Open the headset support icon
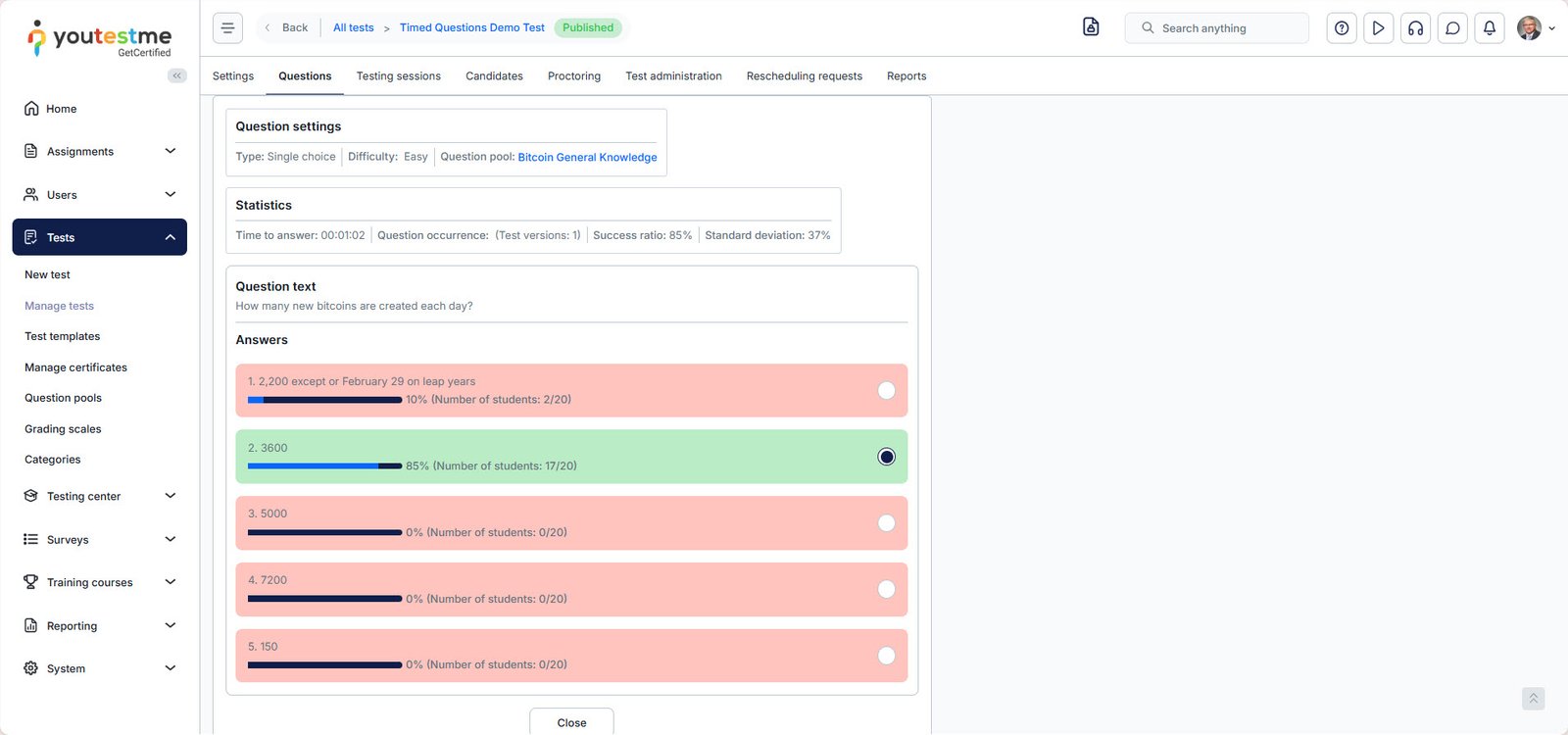The image size is (1568, 735). 1415,28
